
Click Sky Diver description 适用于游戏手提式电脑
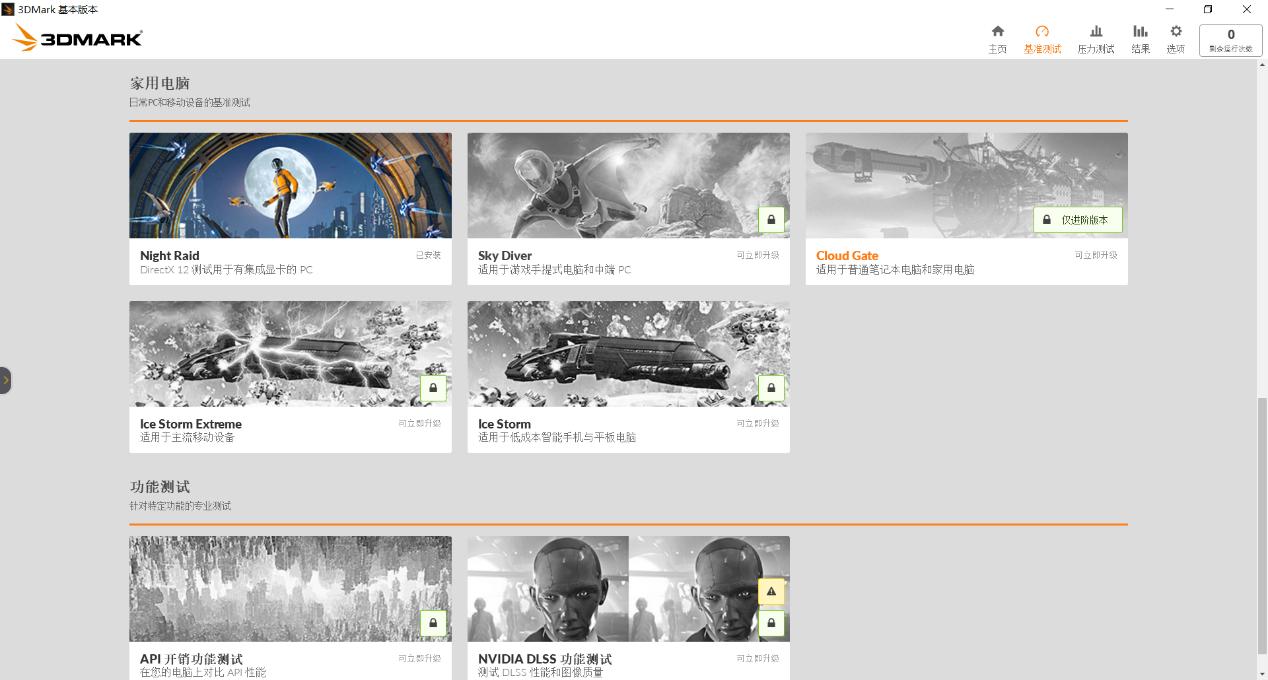pos(554,269)
